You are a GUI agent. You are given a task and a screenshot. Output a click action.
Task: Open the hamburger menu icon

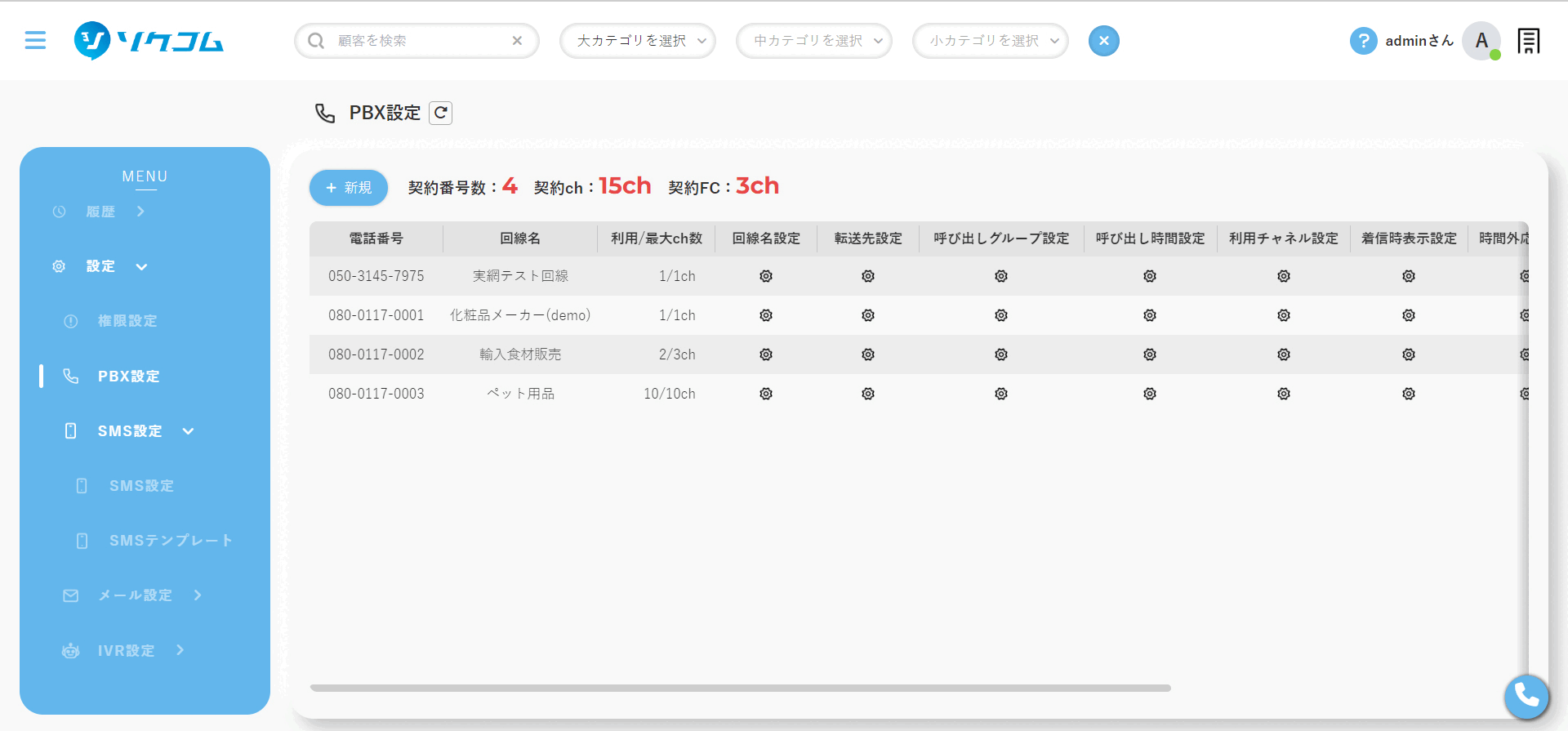(x=35, y=40)
